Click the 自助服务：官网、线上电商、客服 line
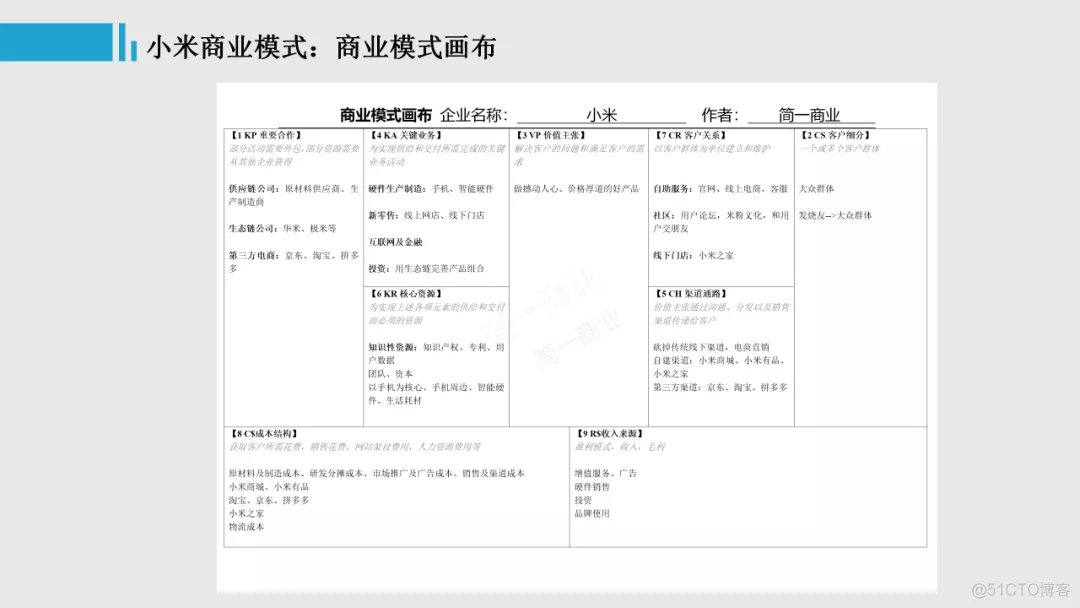The height and width of the screenshot is (608, 1080). click(x=720, y=188)
